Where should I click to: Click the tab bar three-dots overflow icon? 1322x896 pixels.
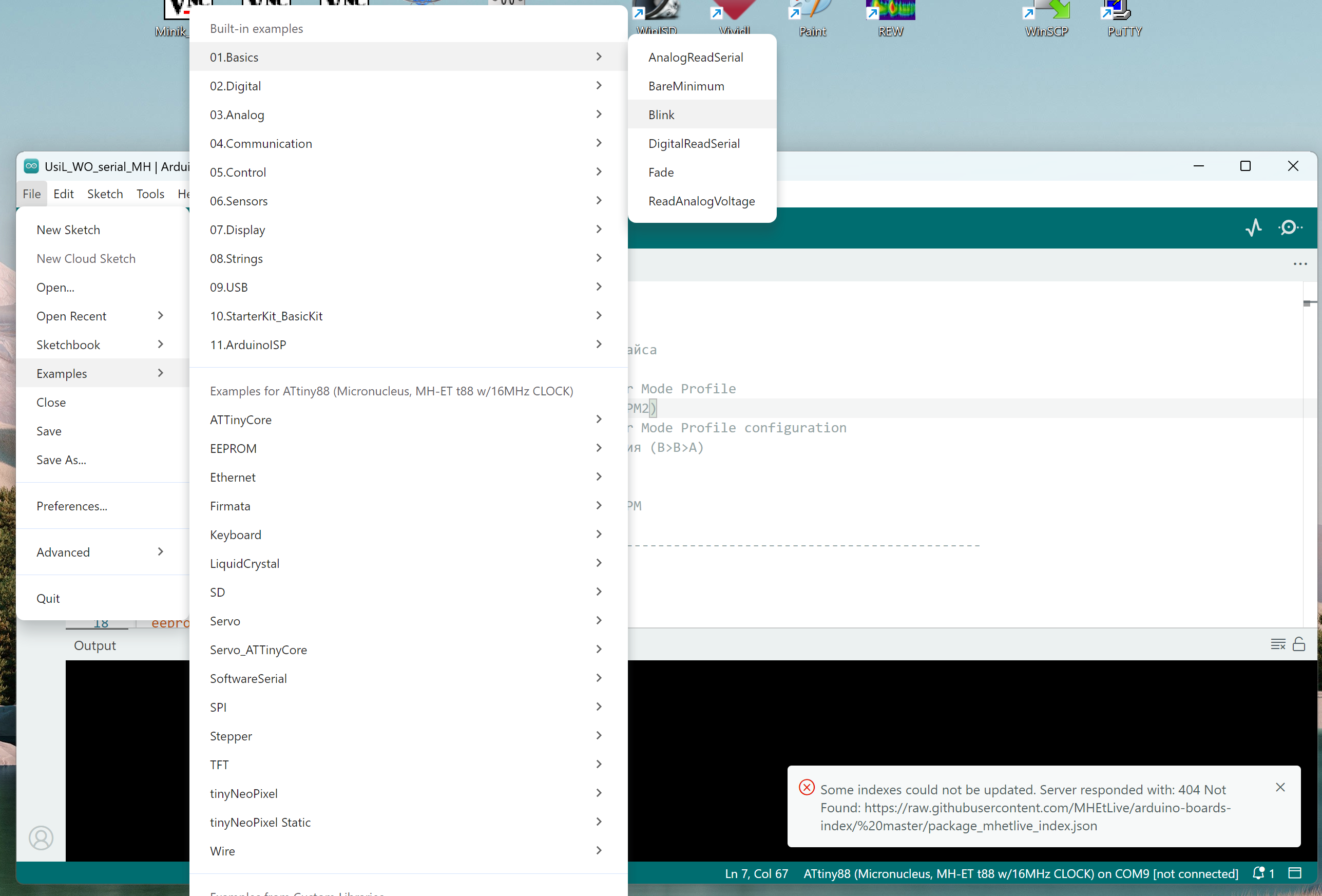coord(1300,264)
